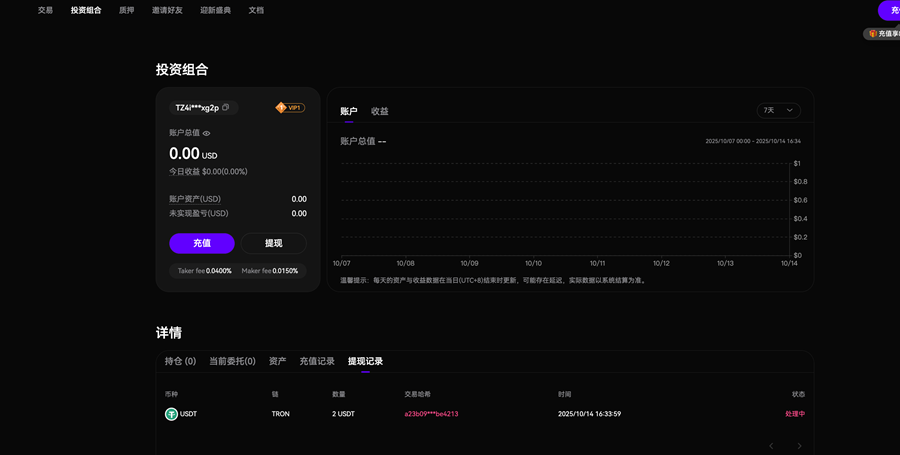The height and width of the screenshot is (455, 900).
Task: Click the gift icon on recharge banner
Action: [872, 33]
